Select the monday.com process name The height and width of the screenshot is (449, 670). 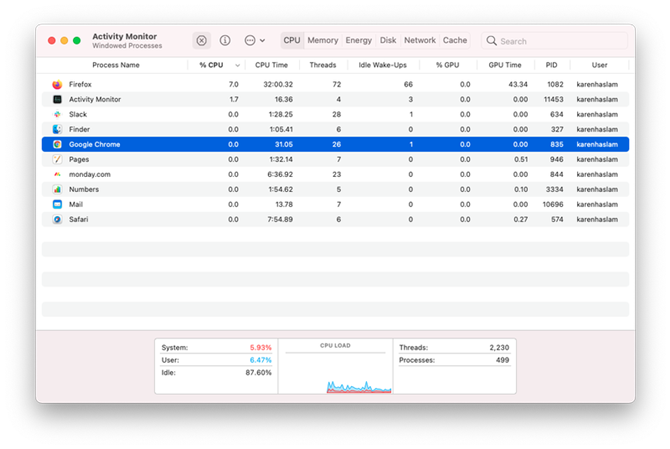[x=90, y=174]
